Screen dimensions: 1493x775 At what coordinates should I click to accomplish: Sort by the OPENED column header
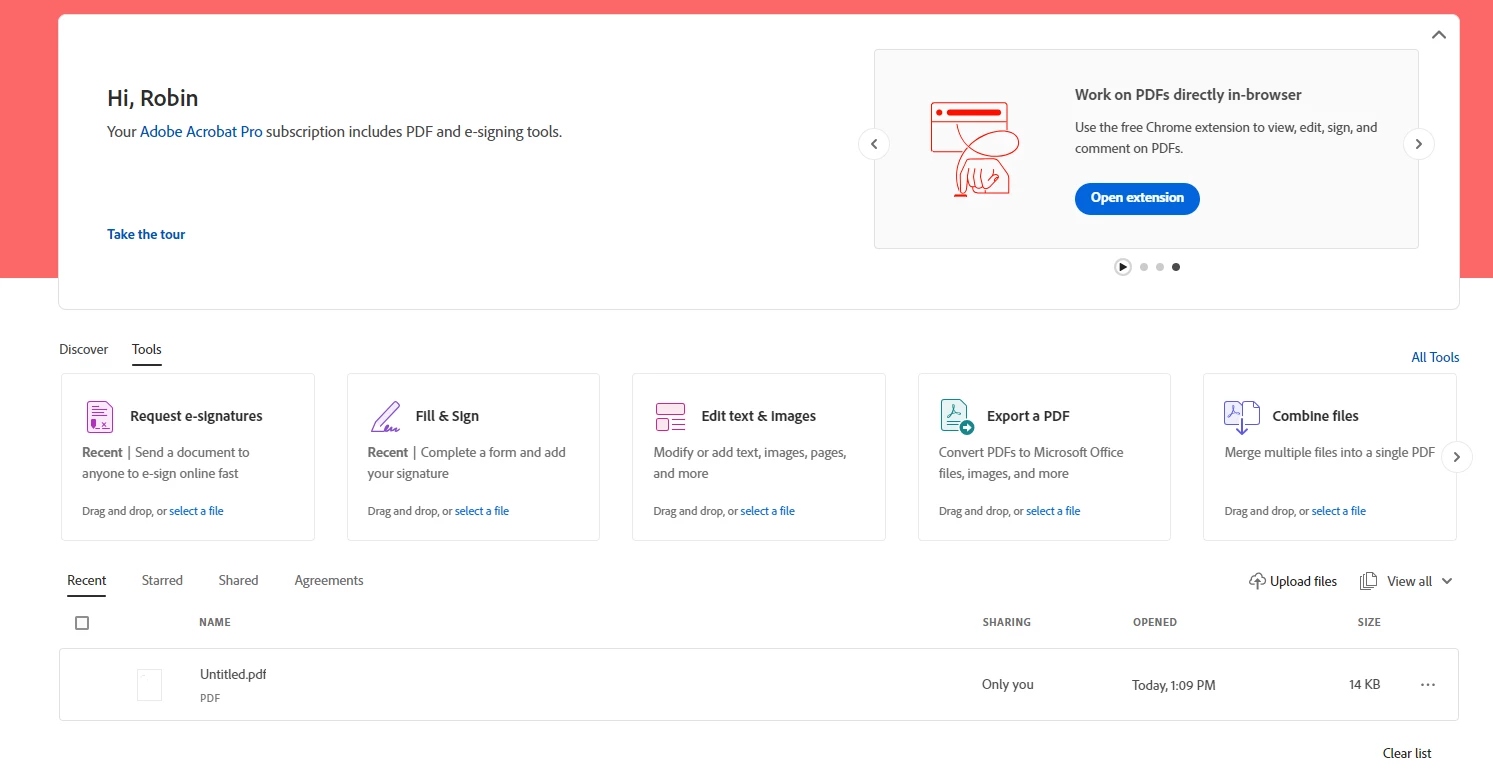tap(1155, 622)
